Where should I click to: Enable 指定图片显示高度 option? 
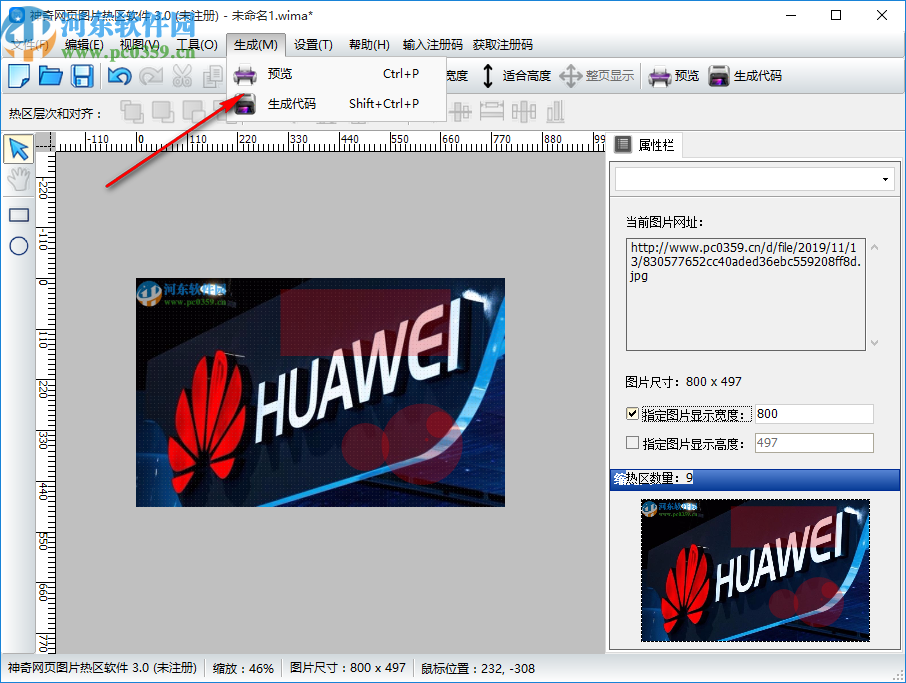coord(632,442)
